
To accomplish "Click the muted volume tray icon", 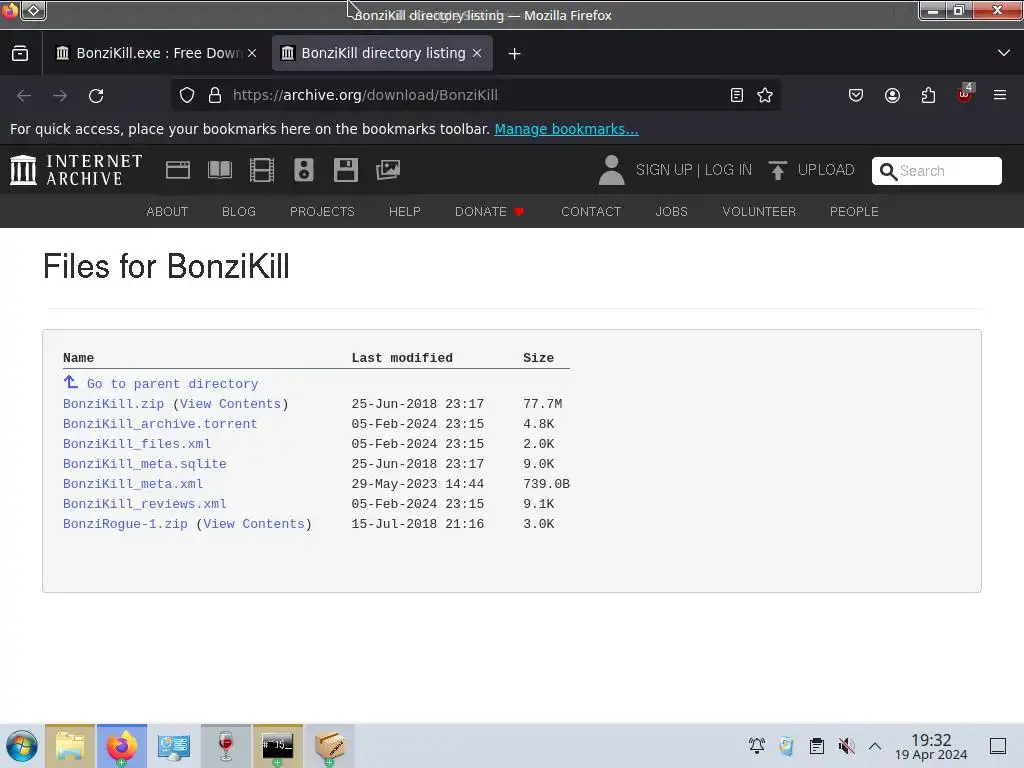I will 847,746.
